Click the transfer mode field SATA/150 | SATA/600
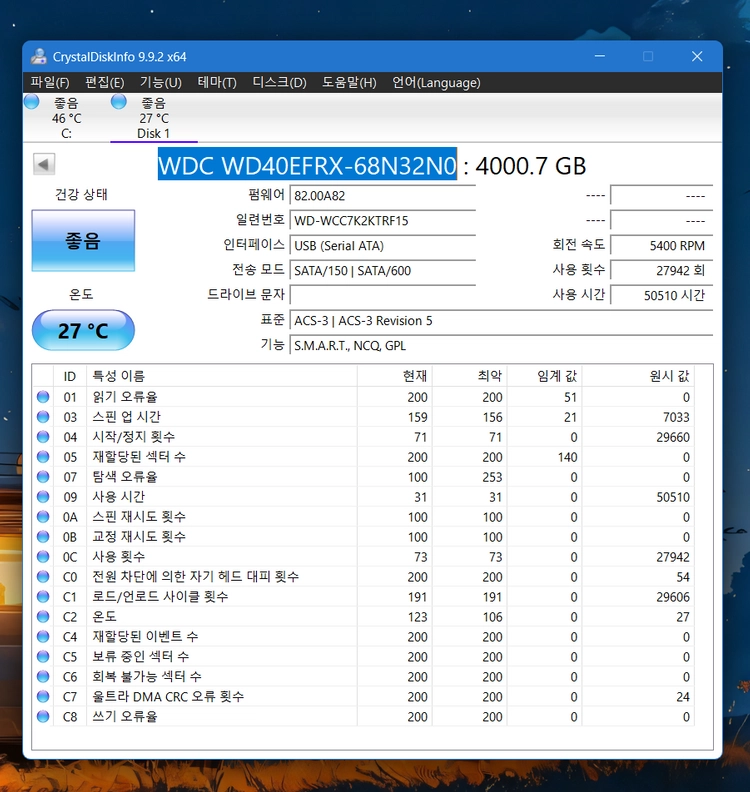 coord(382,271)
